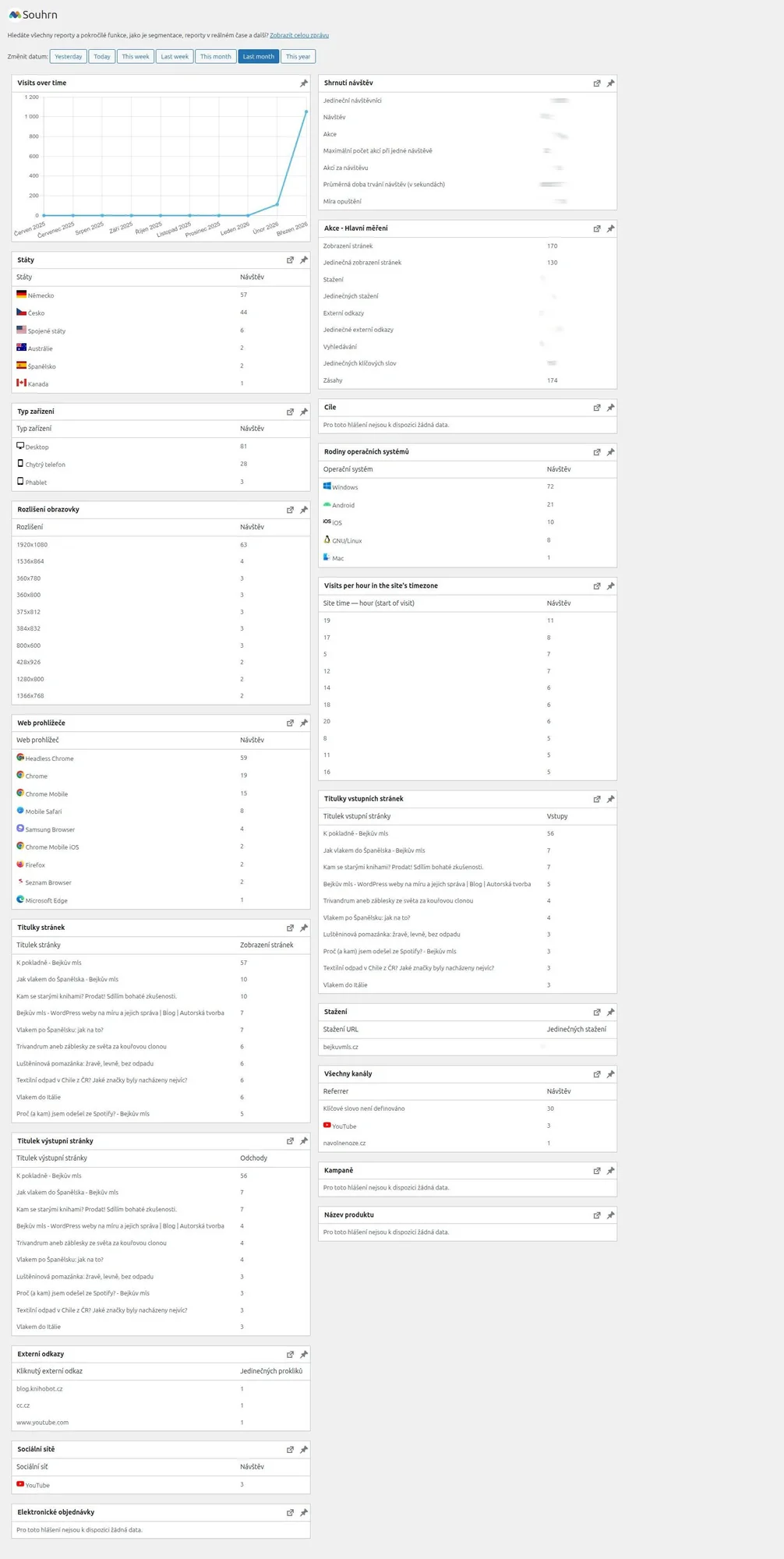Image resolution: width=784 pixels, height=1559 pixels.
Task: Open Titulek výstupní stránky external icon
Action: coord(290,1141)
